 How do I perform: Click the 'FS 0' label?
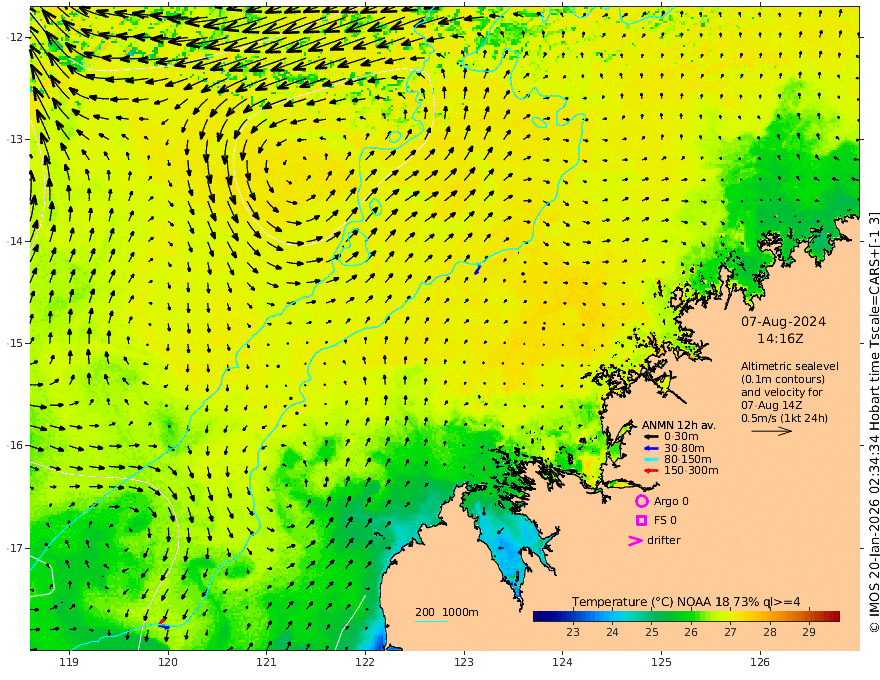tap(665, 521)
